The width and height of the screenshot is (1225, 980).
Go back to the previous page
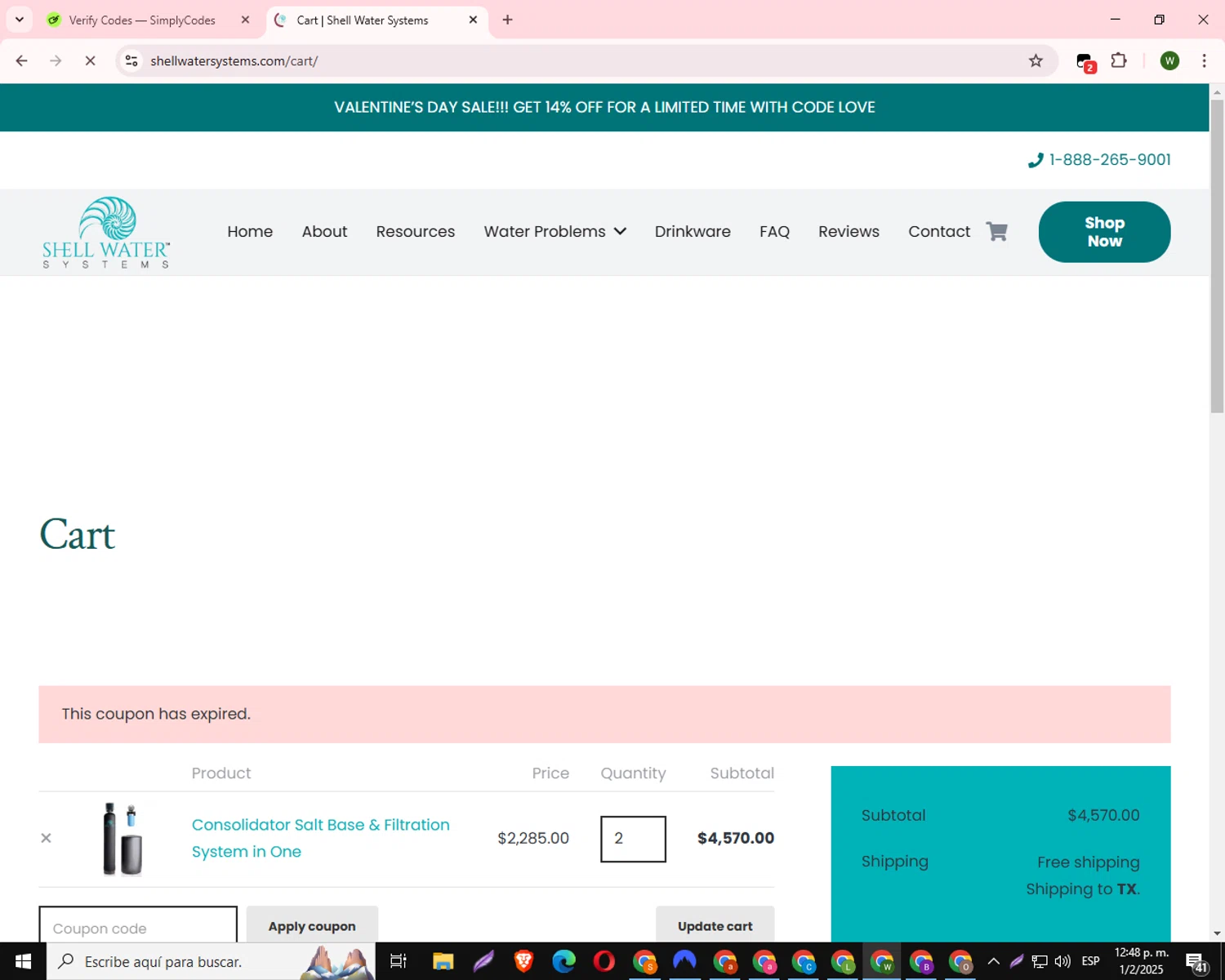(22, 60)
